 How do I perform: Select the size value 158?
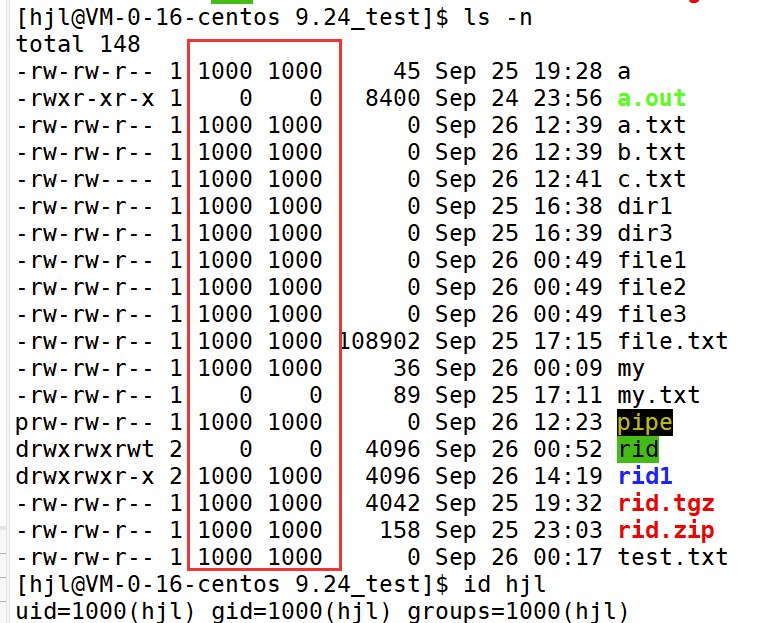(399, 530)
